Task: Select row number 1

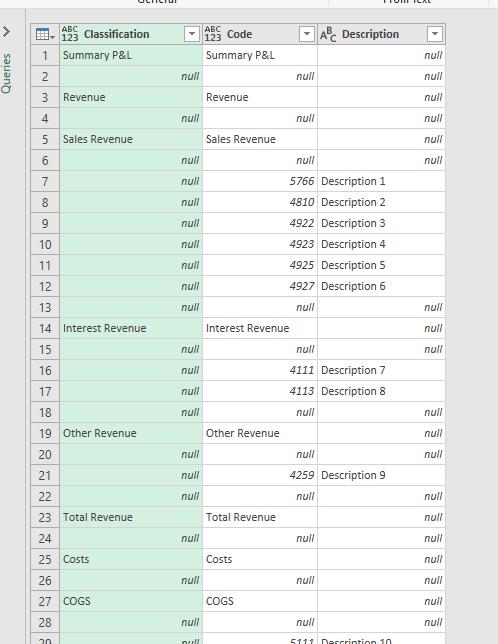Action: (45, 55)
